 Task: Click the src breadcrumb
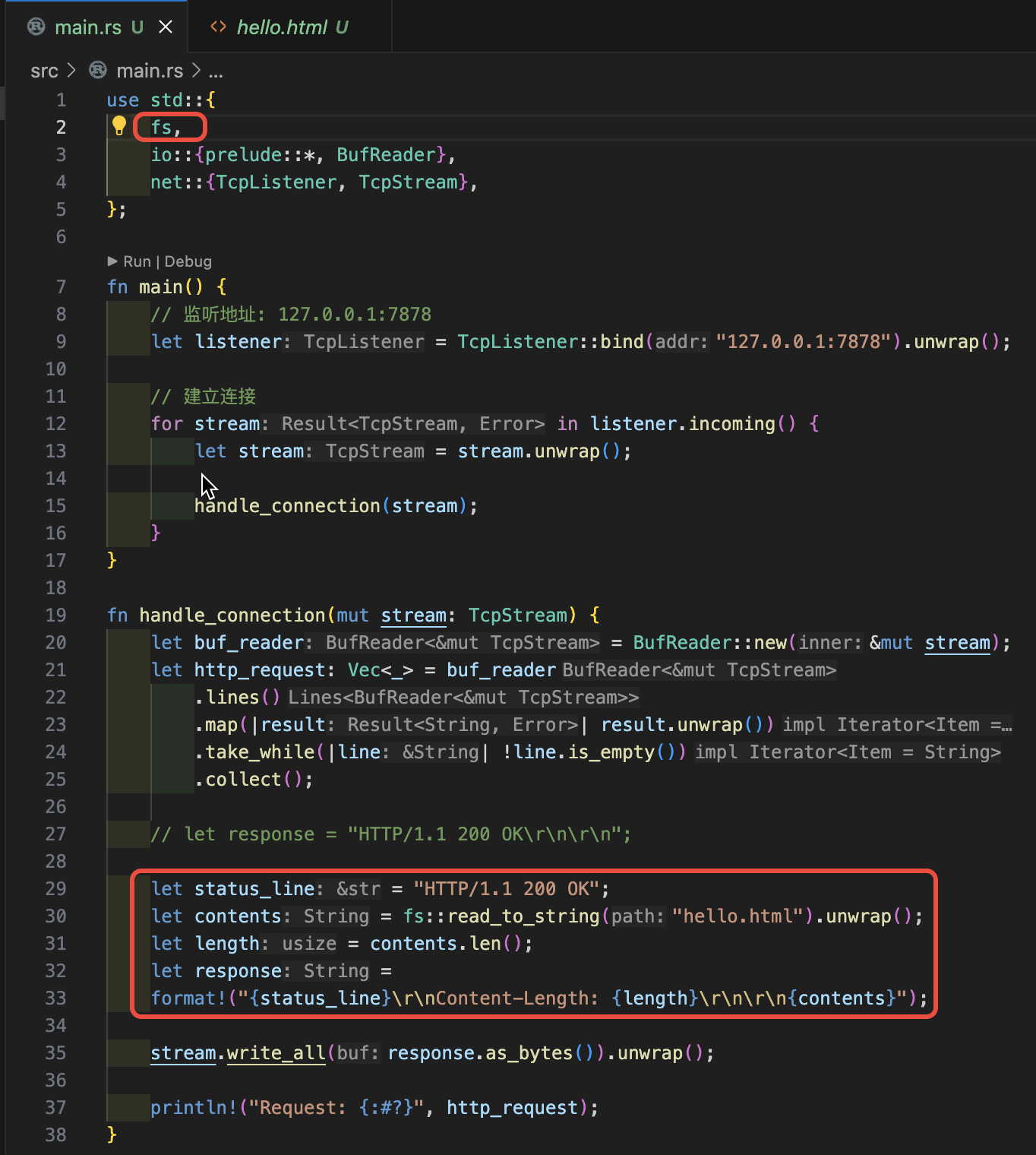(44, 71)
